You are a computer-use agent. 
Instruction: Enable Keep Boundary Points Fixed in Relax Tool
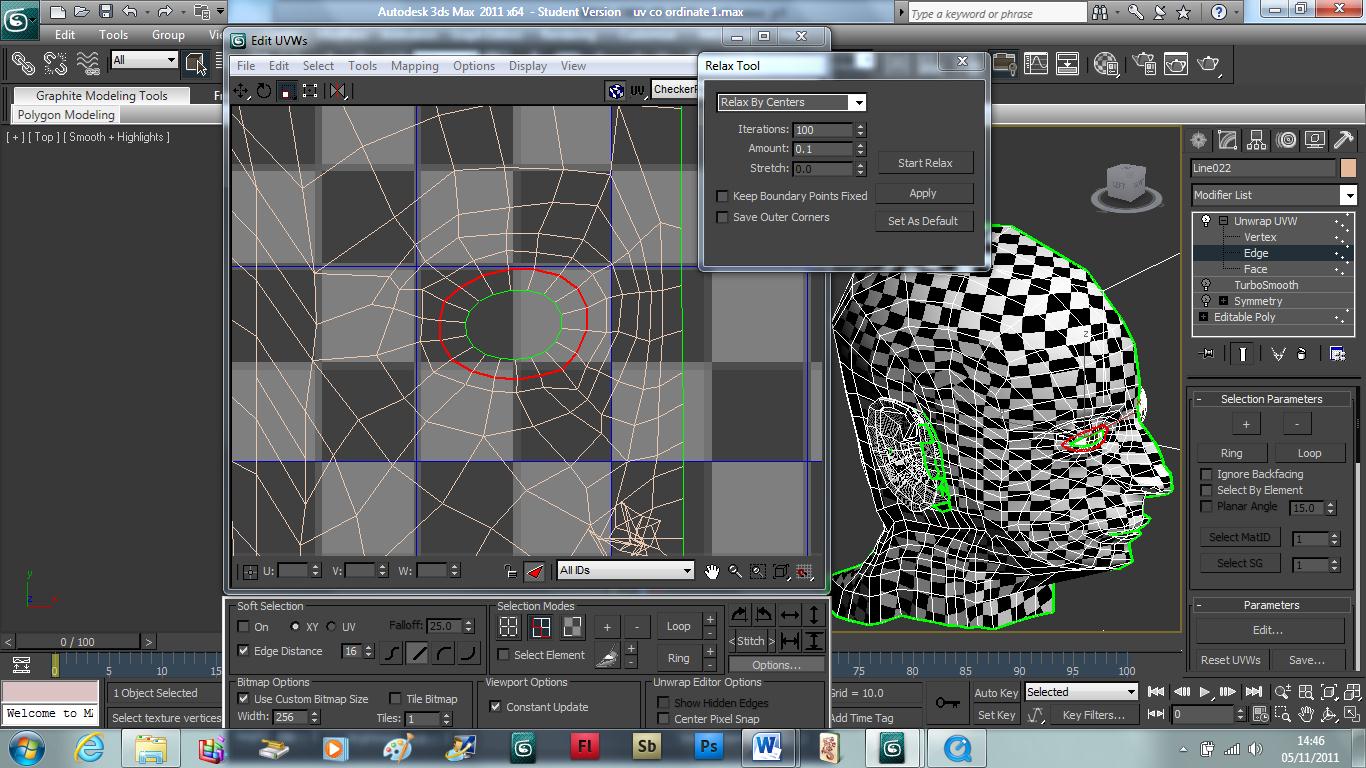point(723,196)
